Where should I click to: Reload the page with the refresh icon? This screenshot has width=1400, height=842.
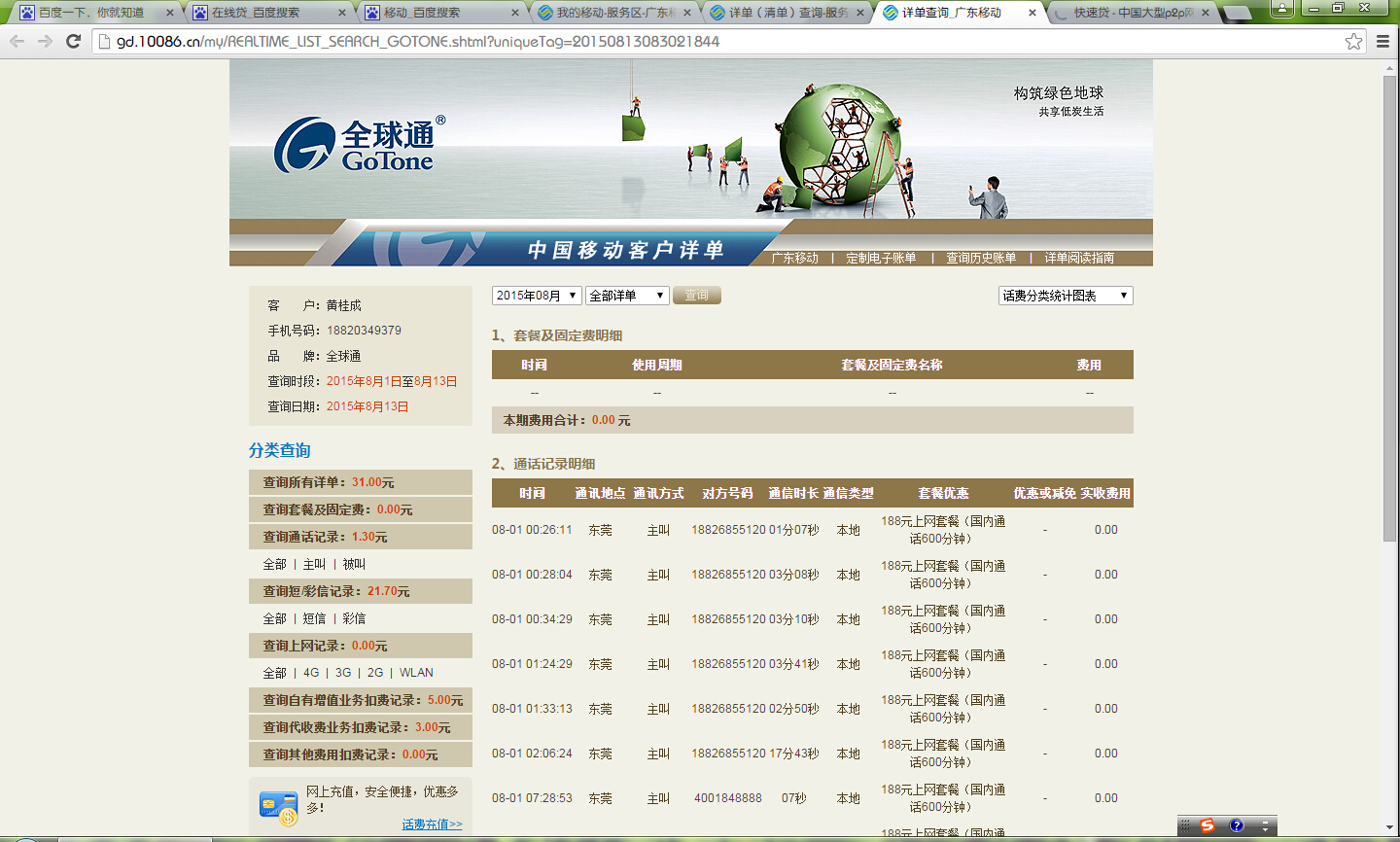[x=73, y=41]
